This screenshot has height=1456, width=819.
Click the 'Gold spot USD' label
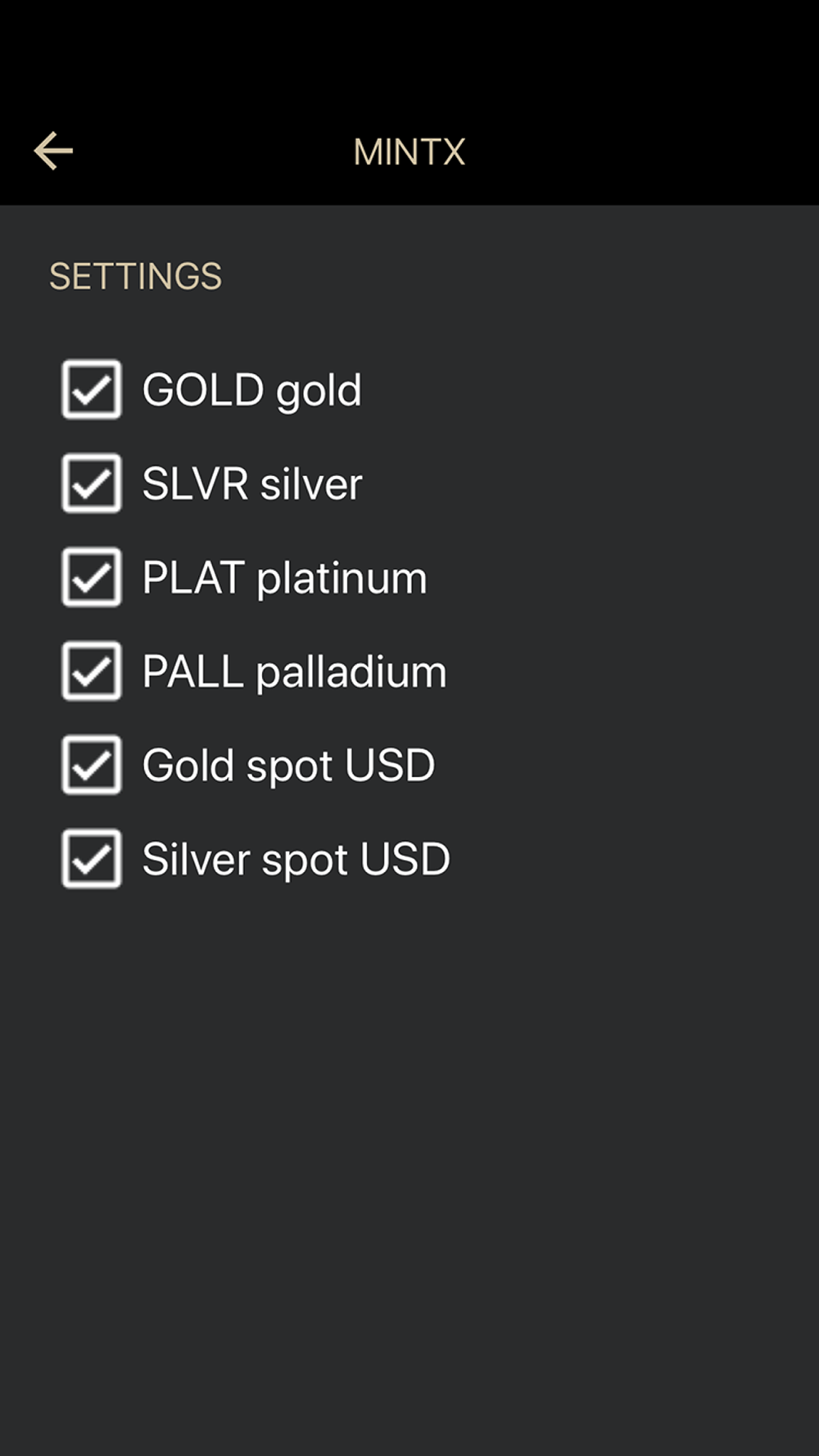tap(288, 766)
